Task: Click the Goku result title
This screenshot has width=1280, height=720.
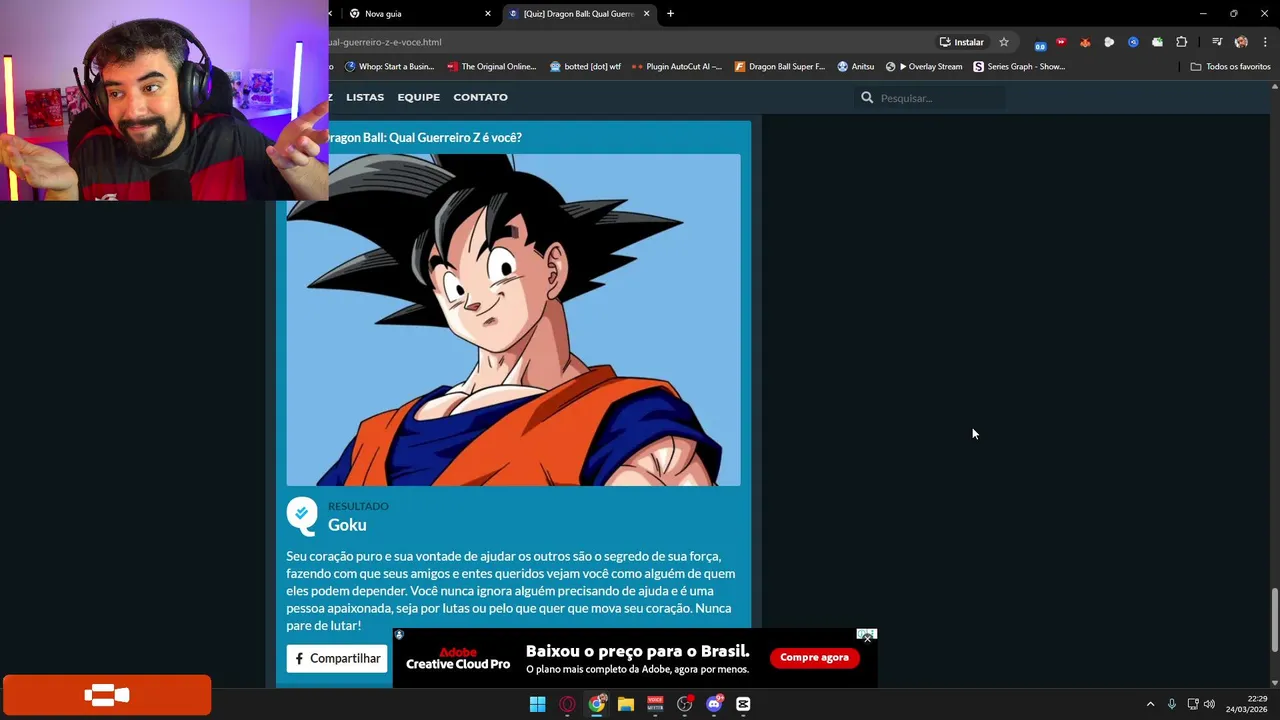Action: 347,525
